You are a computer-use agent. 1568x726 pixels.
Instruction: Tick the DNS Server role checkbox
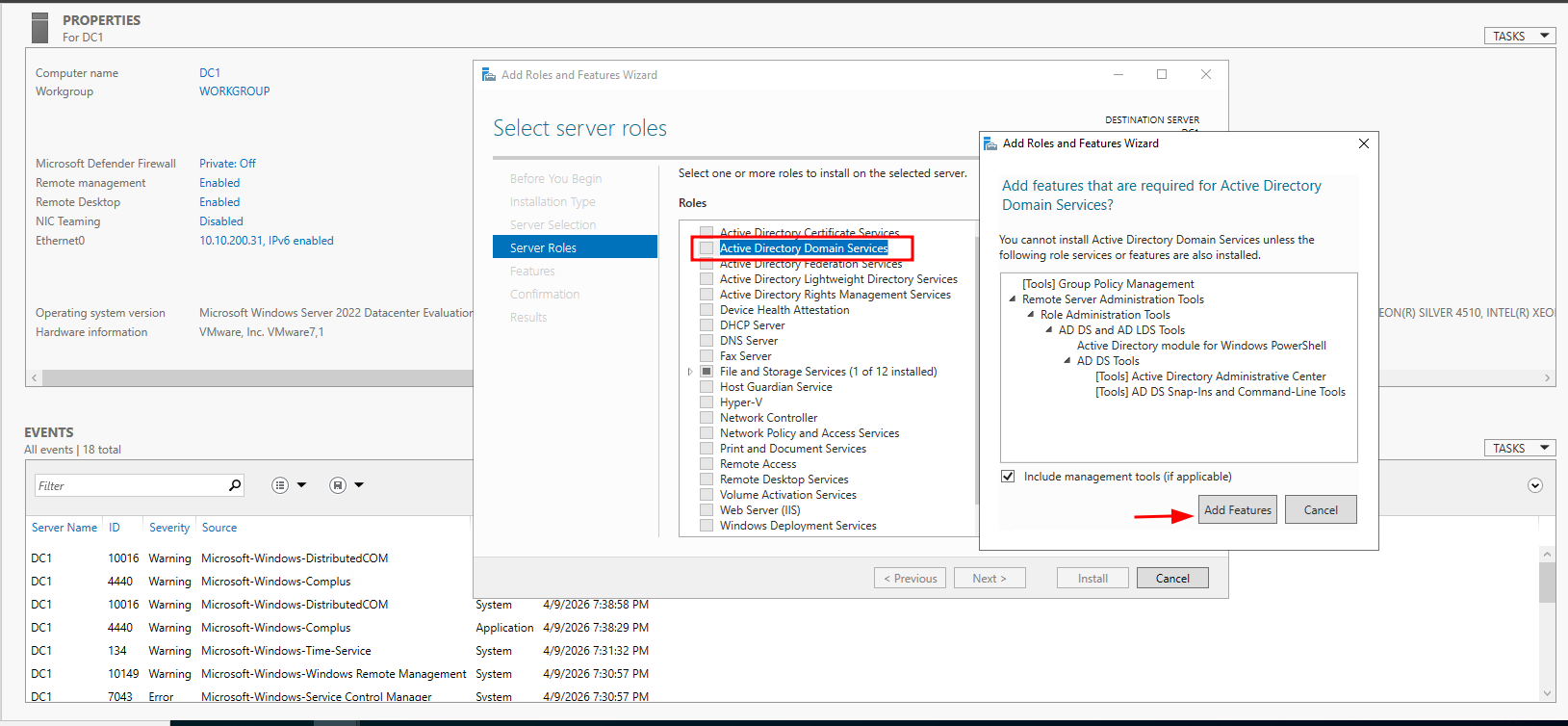tap(707, 341)
